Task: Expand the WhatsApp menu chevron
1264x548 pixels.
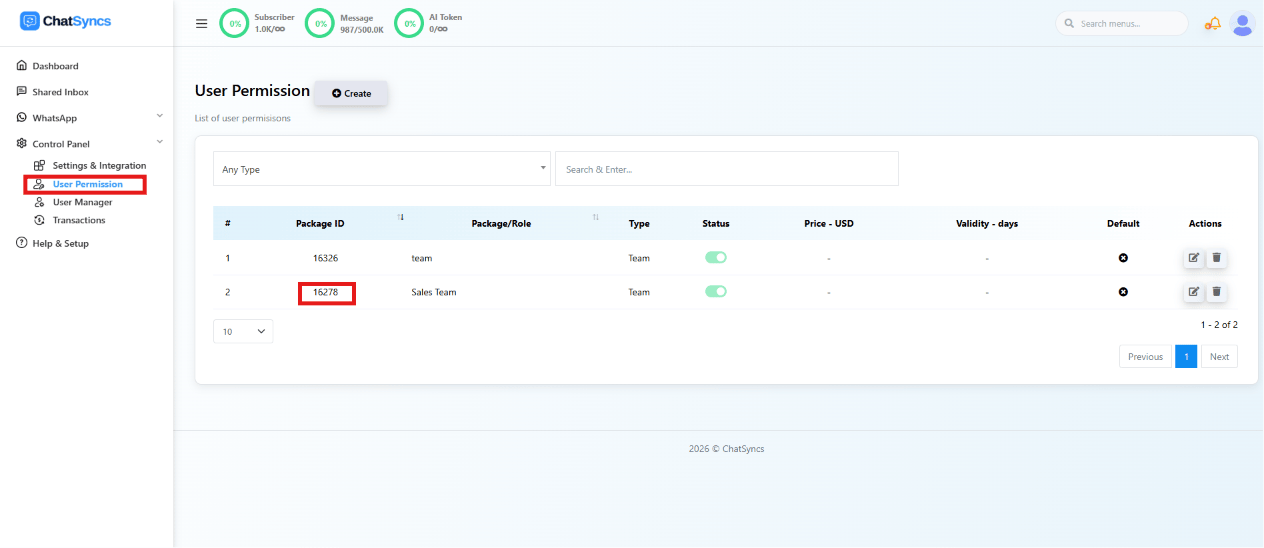Action: click(x=160, y=117)
